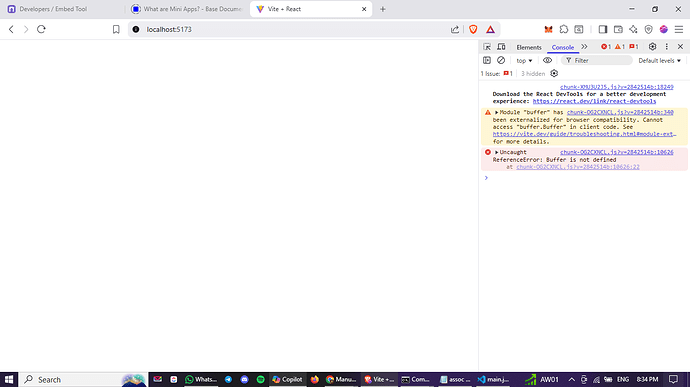Viewport: 690px width, 387px height.
Task: Open the Elements tab in DevTools
Action: point(529,47)
